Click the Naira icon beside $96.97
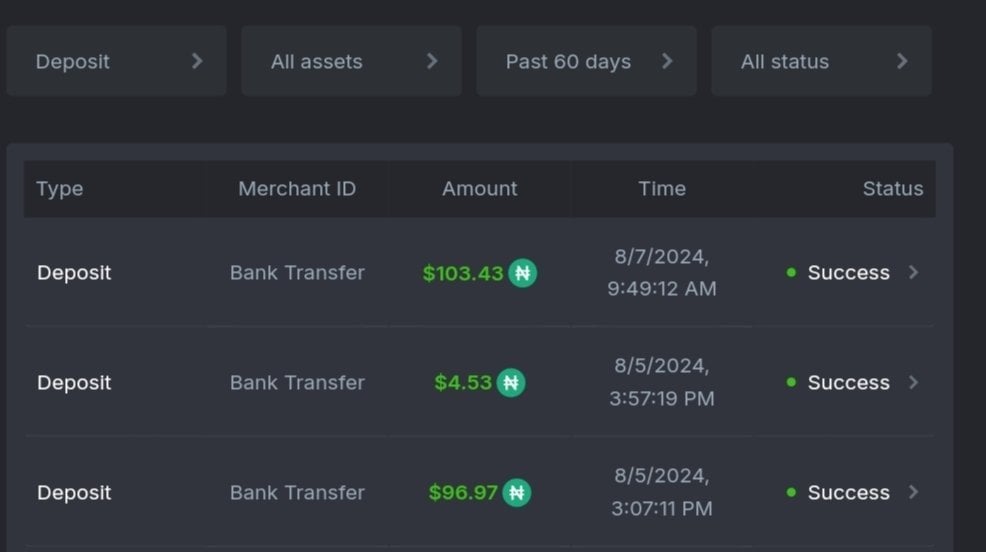This screenshot has width=986, height=552. [516, 493]
